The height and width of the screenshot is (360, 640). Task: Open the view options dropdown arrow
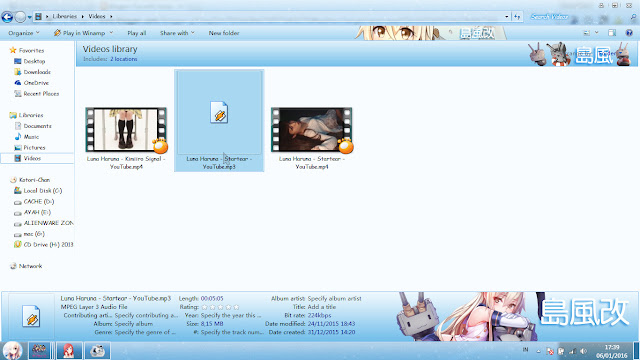pos(597,33)
